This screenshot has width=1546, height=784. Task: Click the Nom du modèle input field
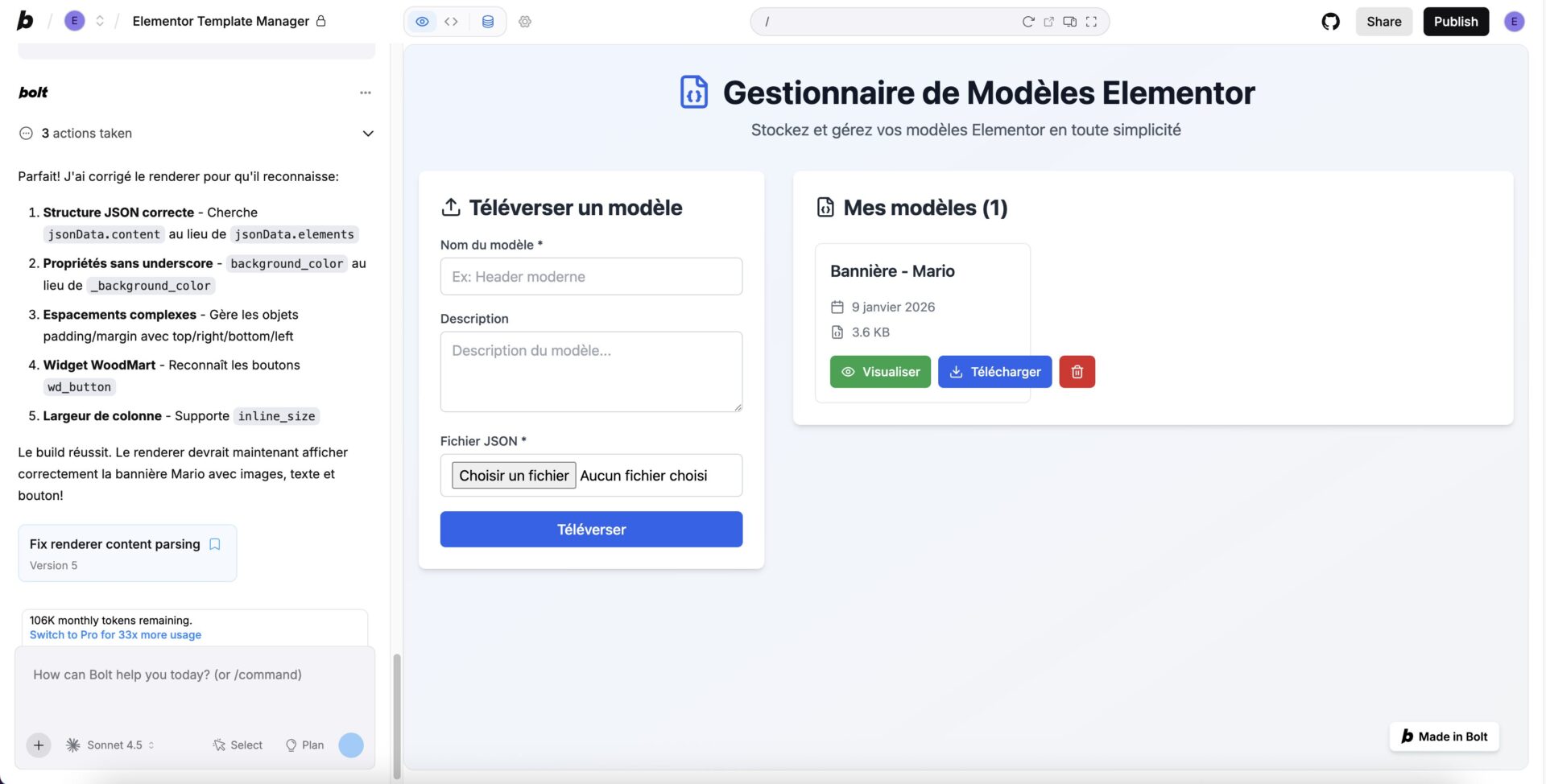[x=591, y=276]
